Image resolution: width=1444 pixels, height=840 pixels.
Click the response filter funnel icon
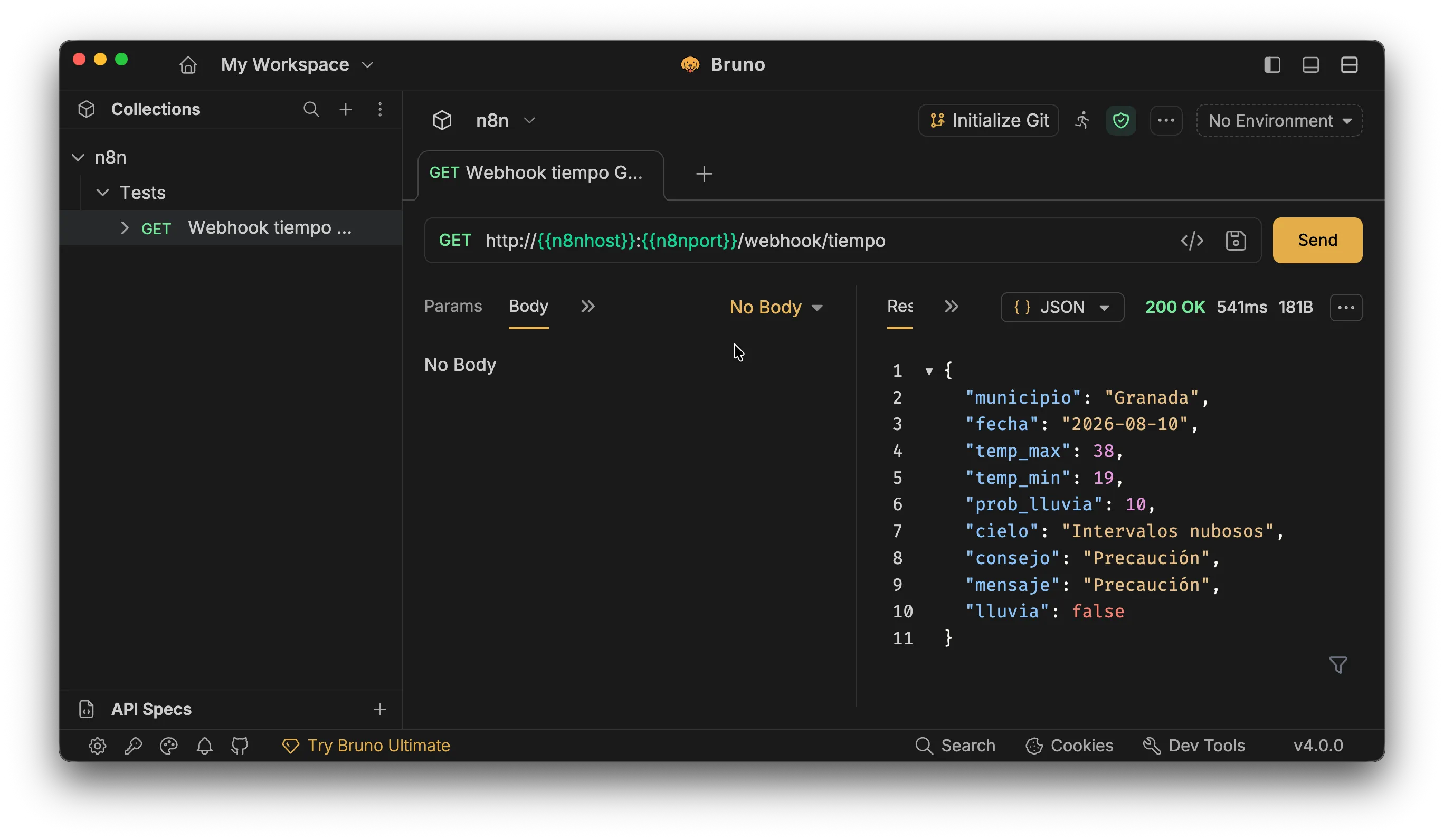tap(1338, 665)
